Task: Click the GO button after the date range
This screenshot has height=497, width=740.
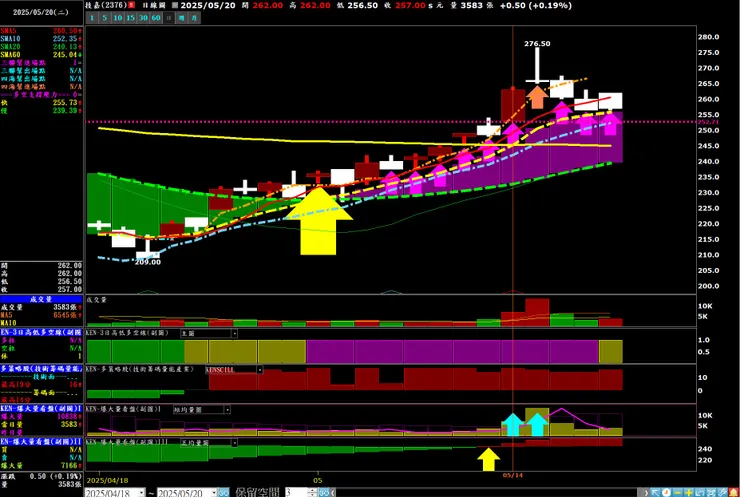Action: [x=224, y=493]
